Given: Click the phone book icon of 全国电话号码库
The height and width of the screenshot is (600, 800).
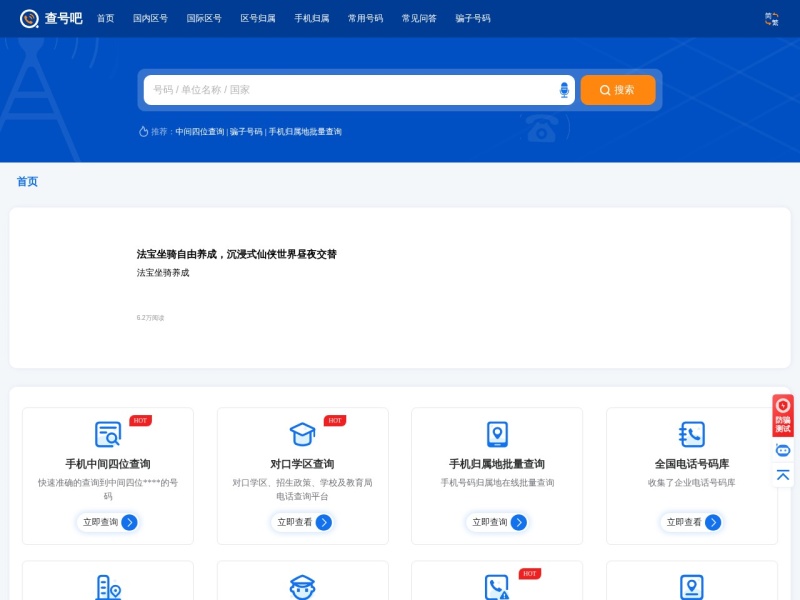Looking at the screenshot, I should (x=692, y=434).
